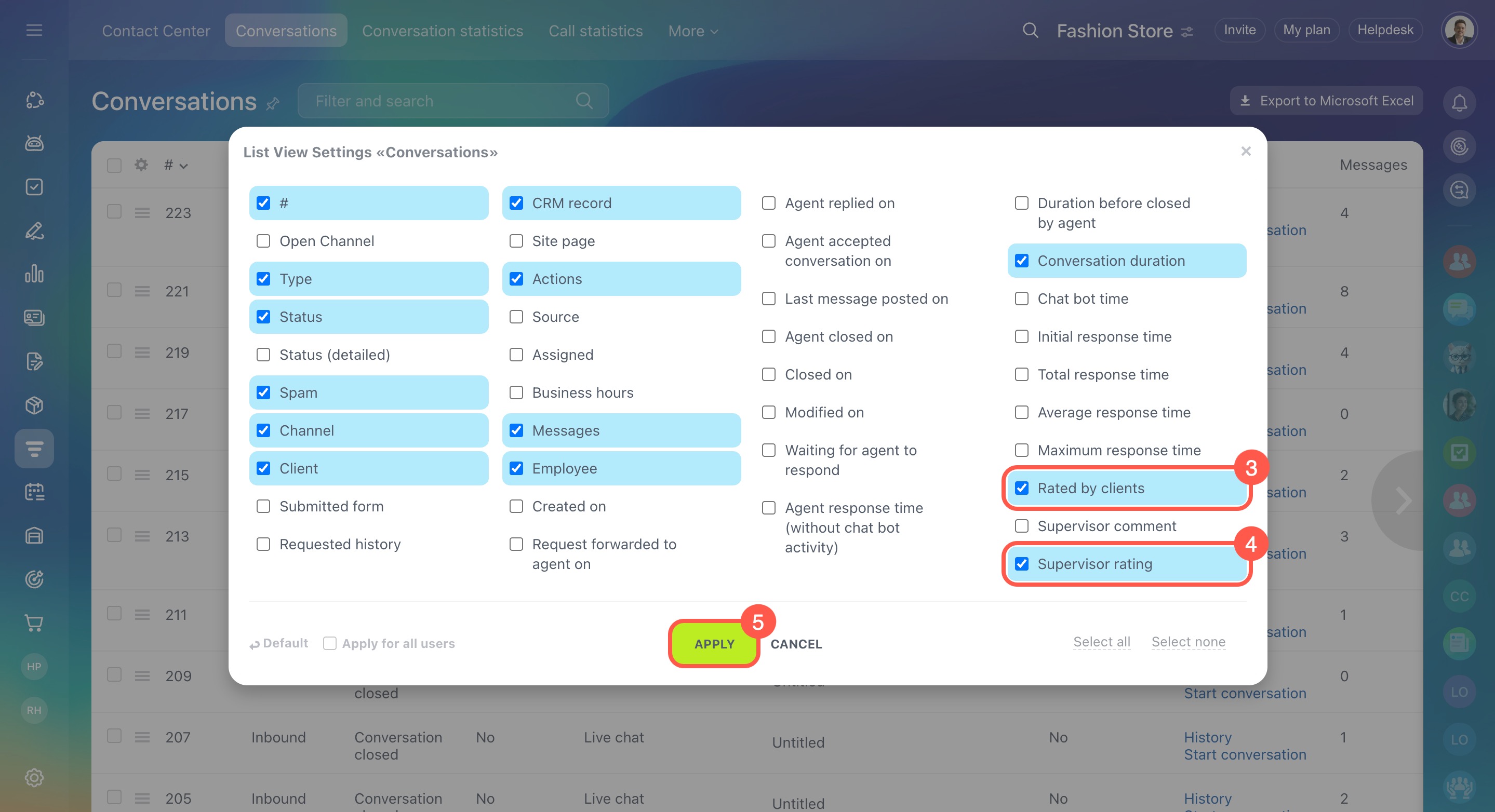Check the Closed on column
Viewport: 1495px width, 812px height.
[x=768, y=374]
